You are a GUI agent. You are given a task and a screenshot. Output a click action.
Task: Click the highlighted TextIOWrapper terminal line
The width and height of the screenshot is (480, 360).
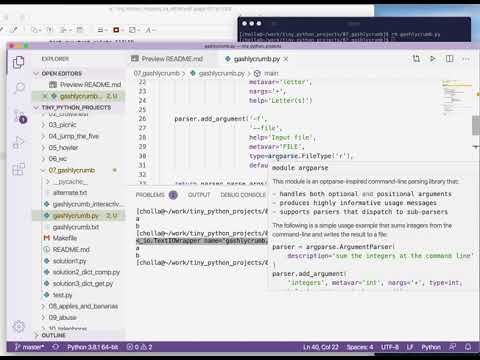click(x=202, y=241)
